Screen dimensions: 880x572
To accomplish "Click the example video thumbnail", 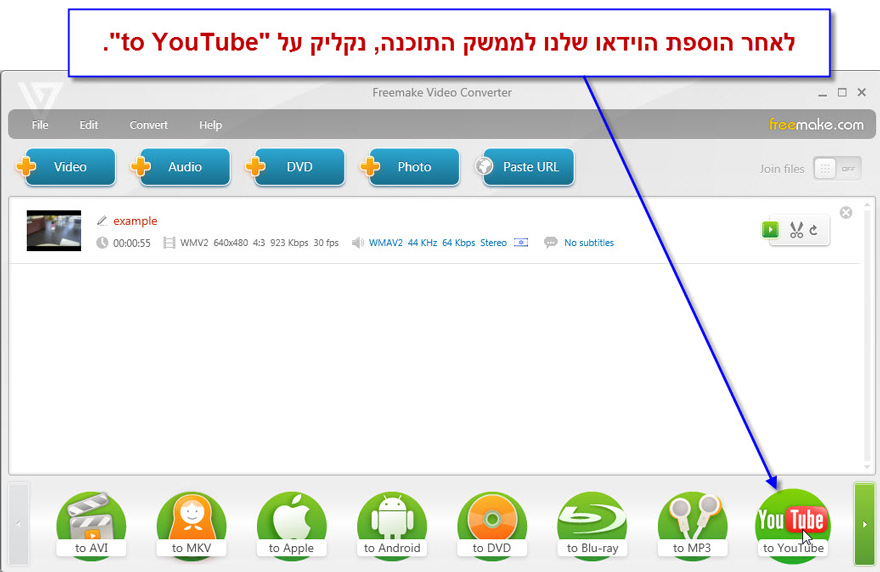I will [54, 230].
